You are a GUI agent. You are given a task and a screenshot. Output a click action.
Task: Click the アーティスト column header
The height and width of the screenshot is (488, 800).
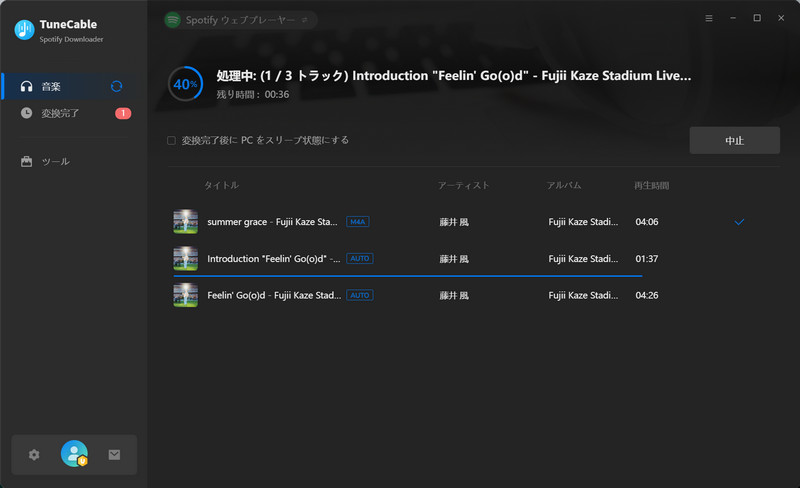click(463, 185)
